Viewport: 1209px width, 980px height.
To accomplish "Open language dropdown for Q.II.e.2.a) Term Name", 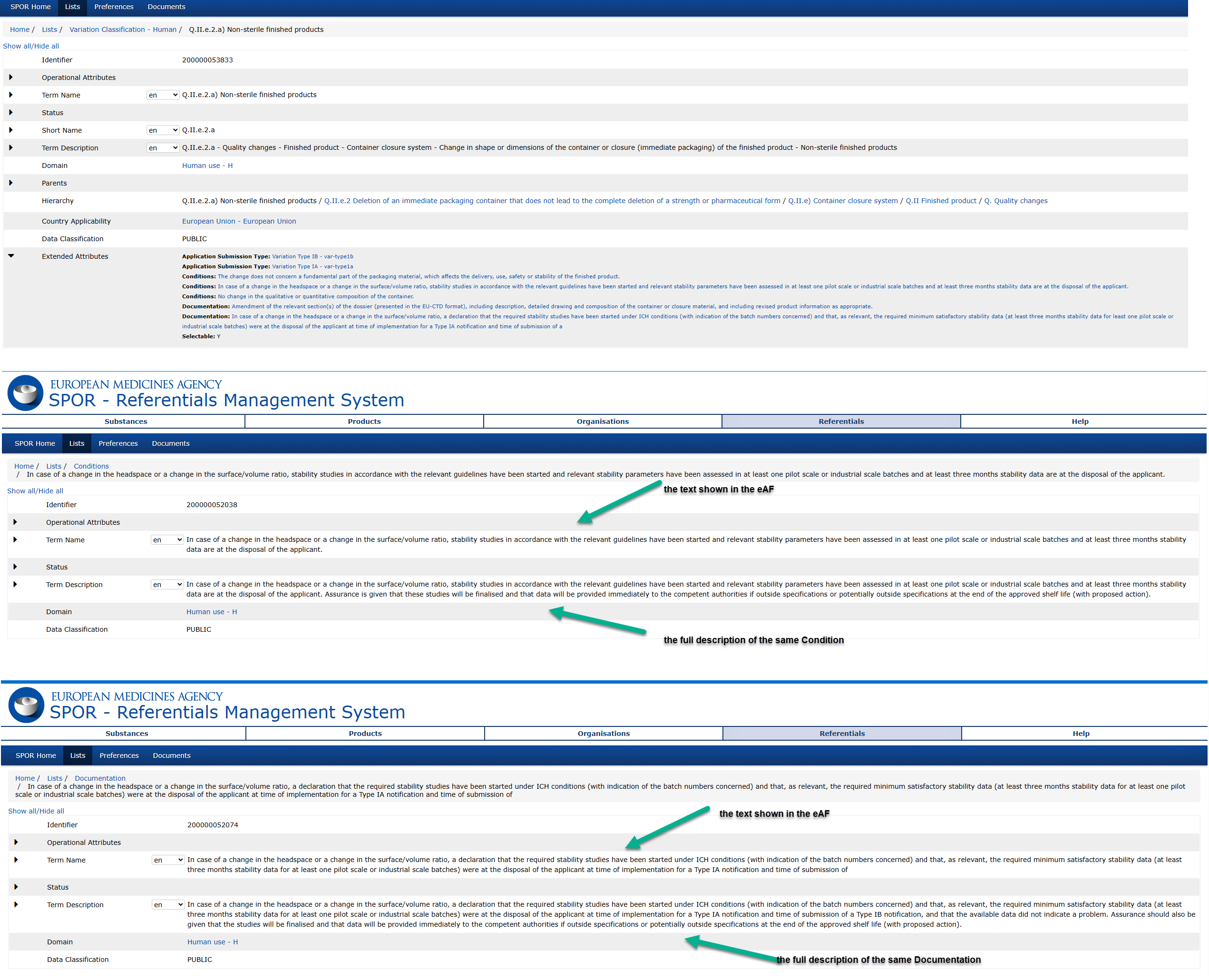I will tap(163, 95).
